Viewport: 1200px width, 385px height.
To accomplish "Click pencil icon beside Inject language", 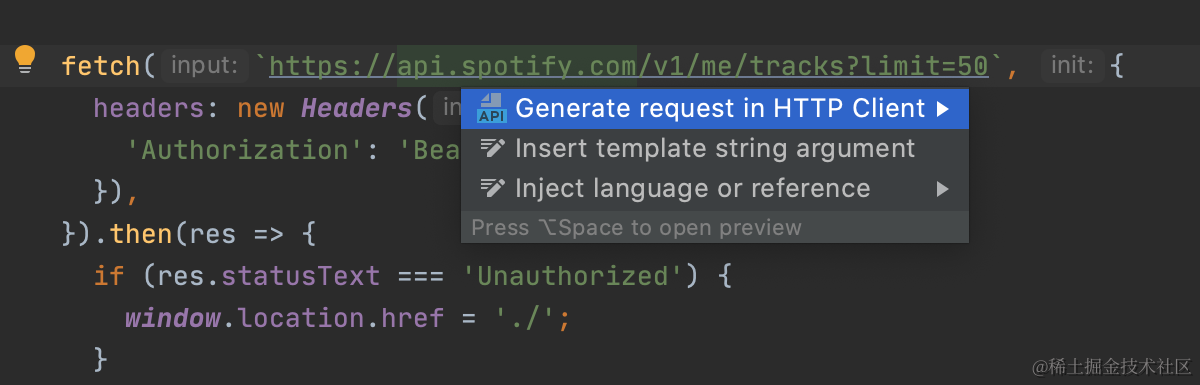I will (x=492, y=189).
